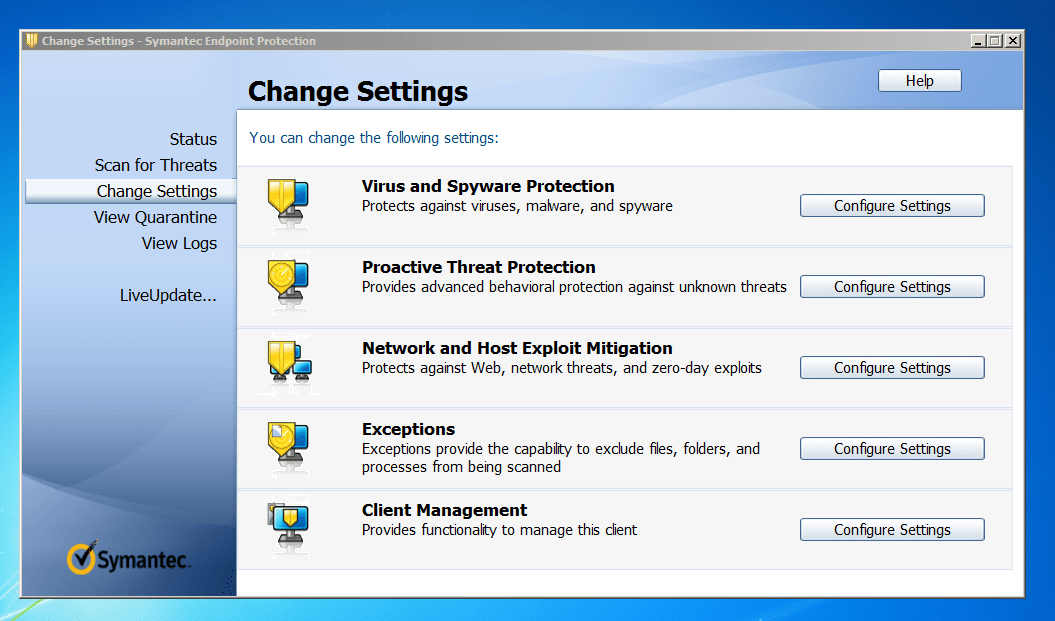Click 'Provides advanced behavioral protection' description

574,287
